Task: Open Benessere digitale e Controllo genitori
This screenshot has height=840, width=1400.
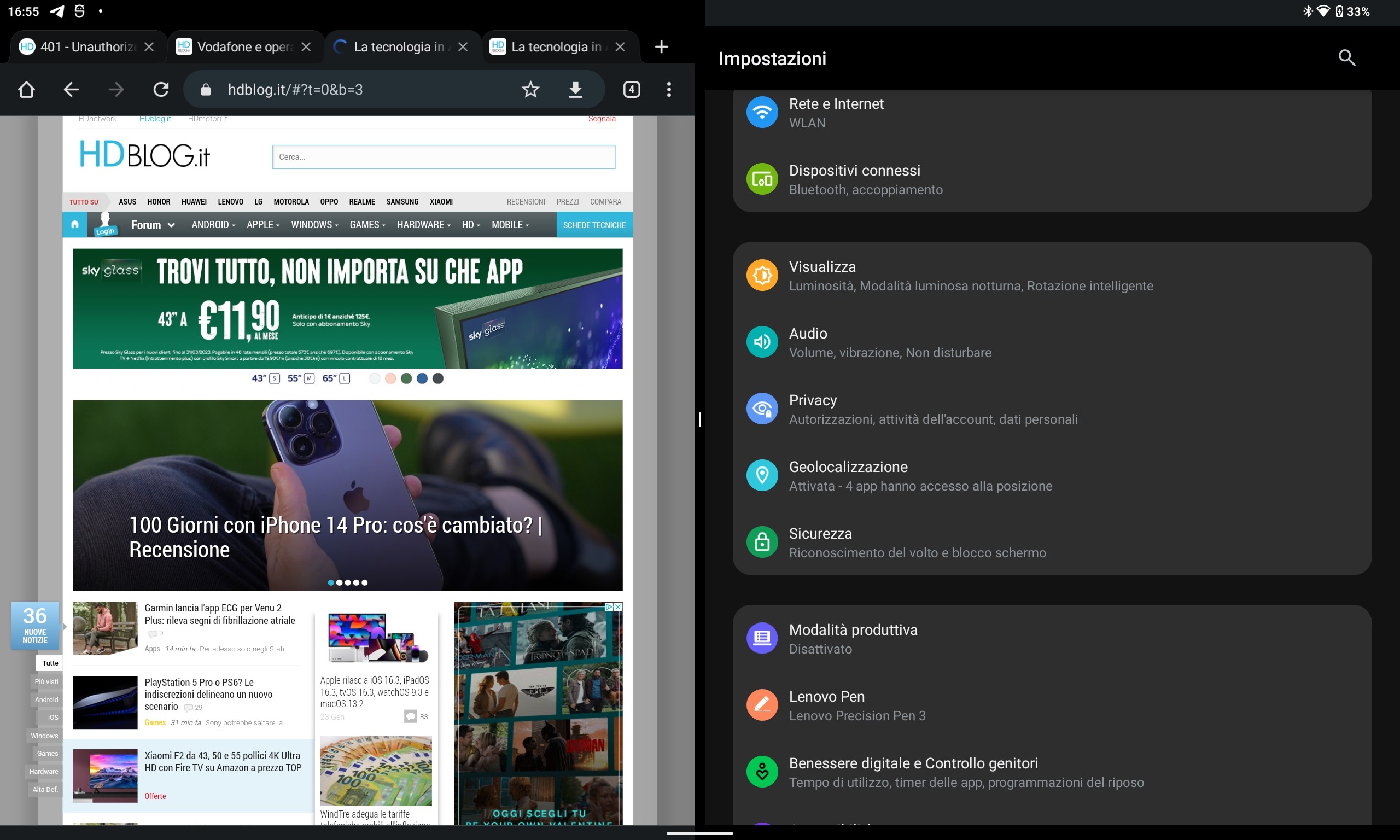Action: coord(1052,773)
